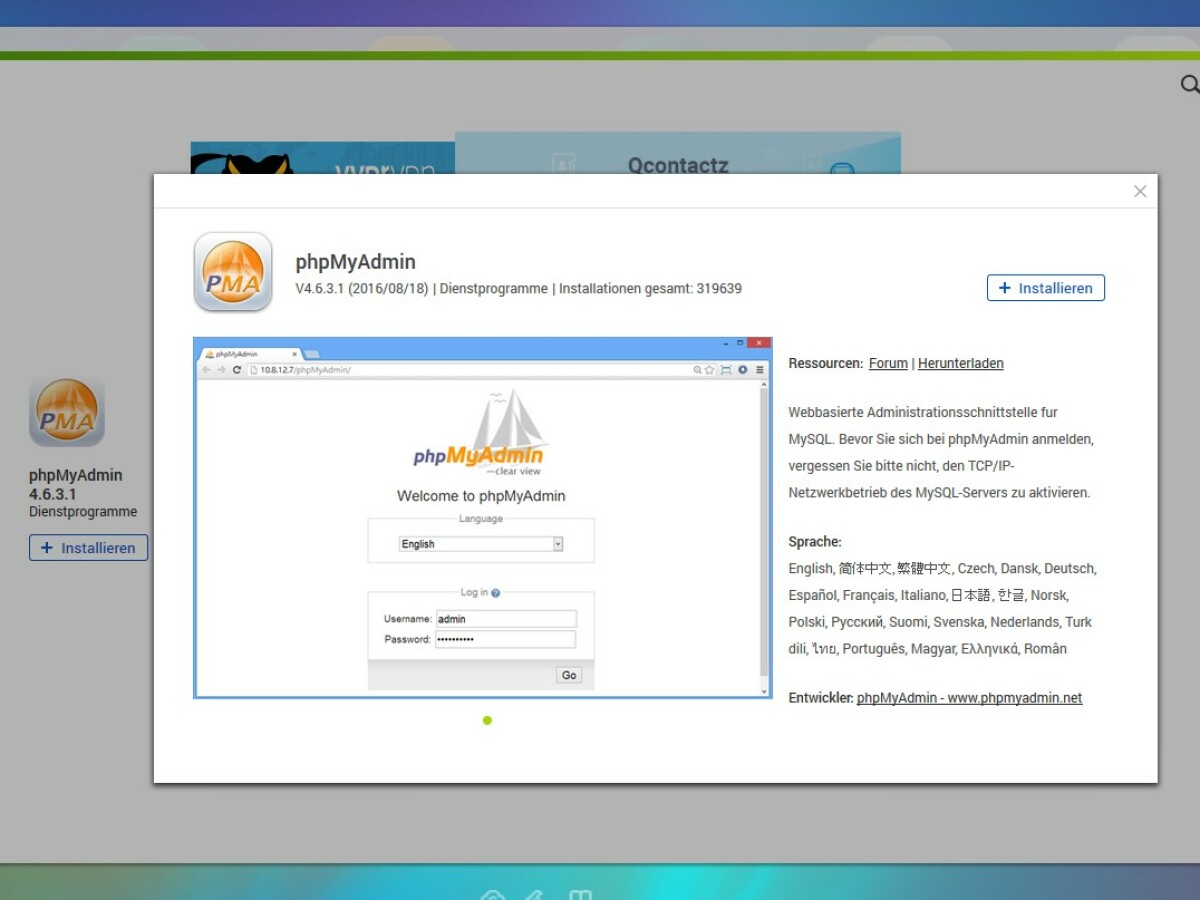Screen dimensions: 1200x900
Task: Click the 'Installationen gesamt: 319639' text
Action: 650,288
